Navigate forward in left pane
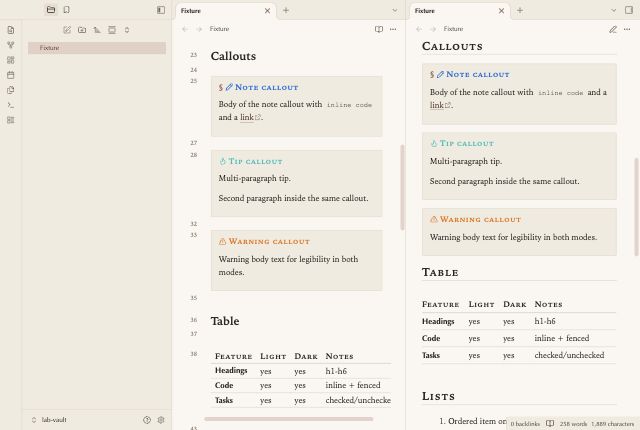This screenshot has height=430, width=640. coord(199,29)
